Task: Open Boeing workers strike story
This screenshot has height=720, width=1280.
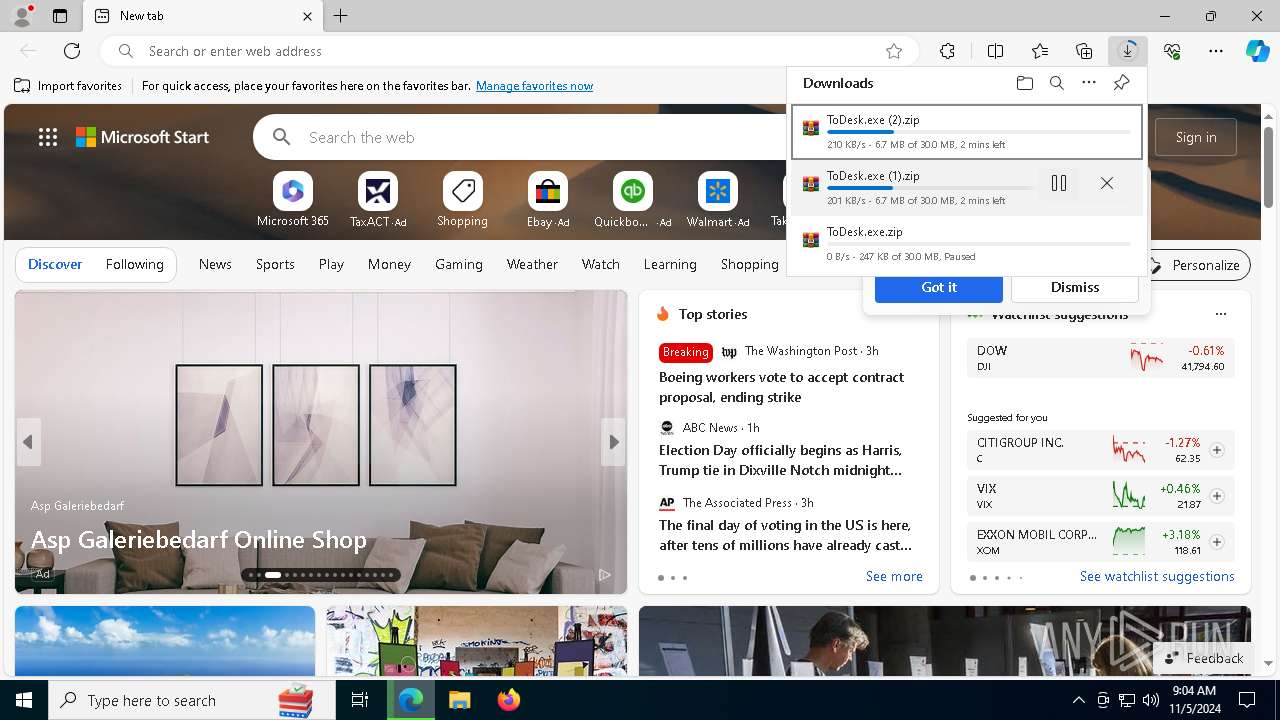Action: click(781, 387)
